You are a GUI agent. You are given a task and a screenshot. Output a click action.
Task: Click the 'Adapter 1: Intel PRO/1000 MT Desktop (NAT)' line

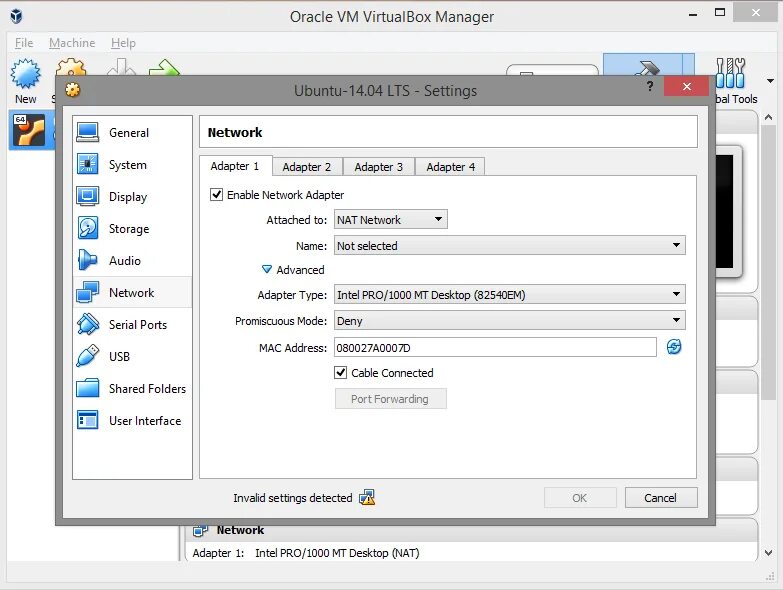pos(306,553)
